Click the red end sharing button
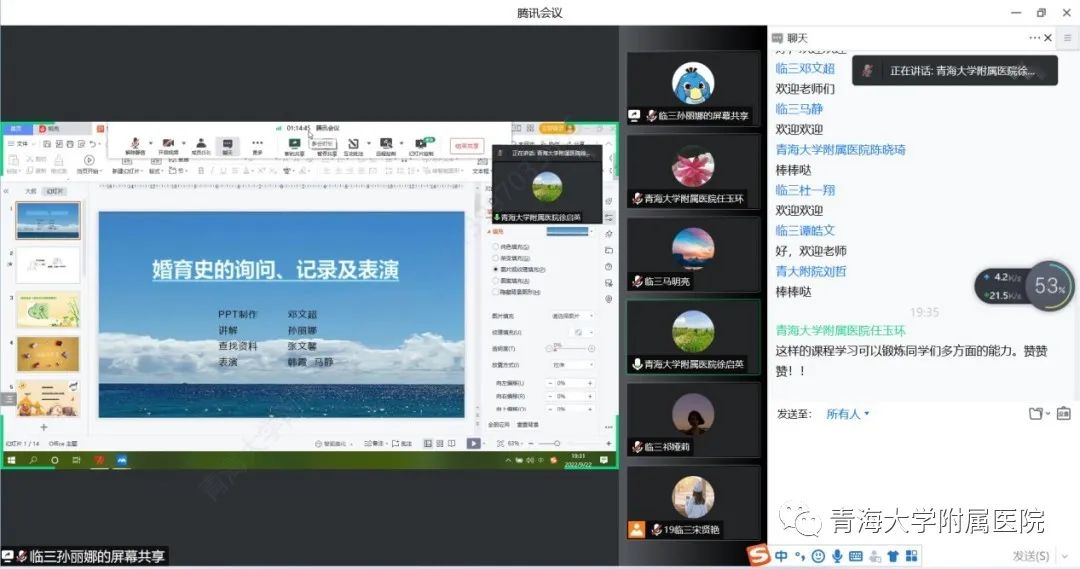This screenshot has width=1080, height=569. tap(466, 146)
